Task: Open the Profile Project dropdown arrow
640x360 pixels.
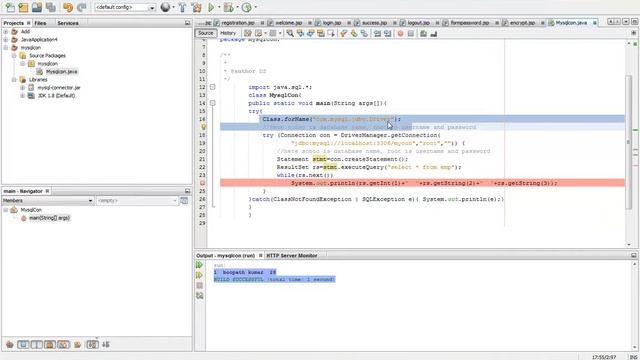Action: coord(256,7)
